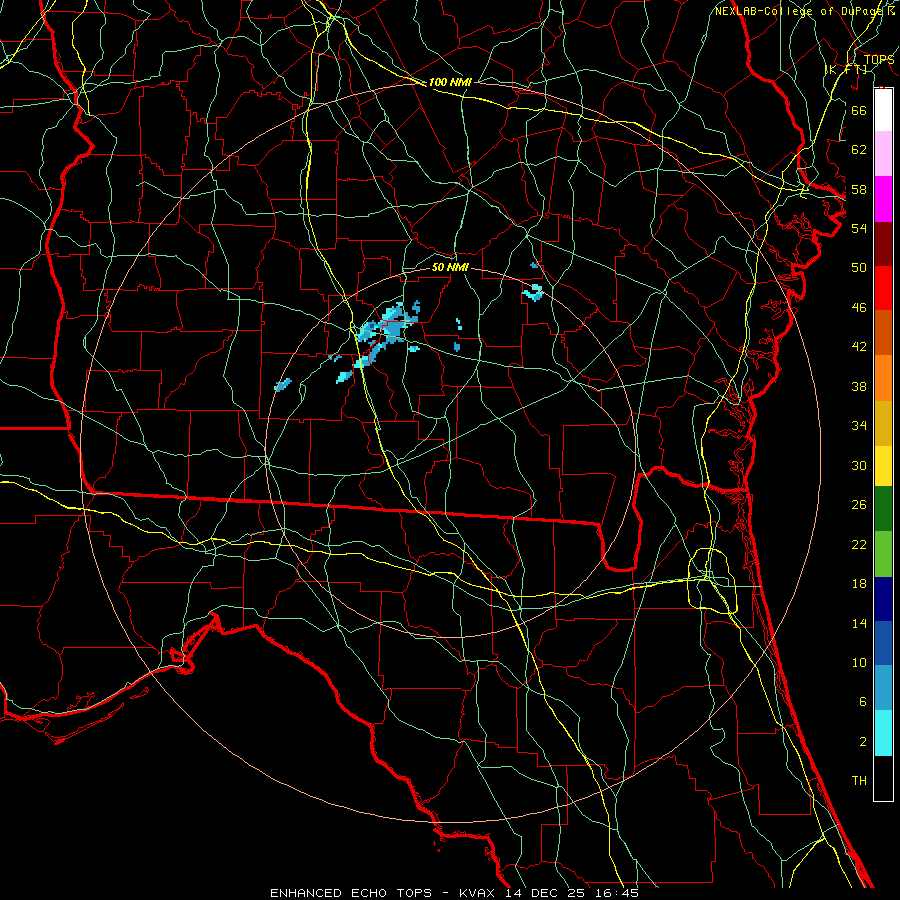Click the light pink legend swatch
900x900 pixels.
pyautogui.click(x=883, y=154)
